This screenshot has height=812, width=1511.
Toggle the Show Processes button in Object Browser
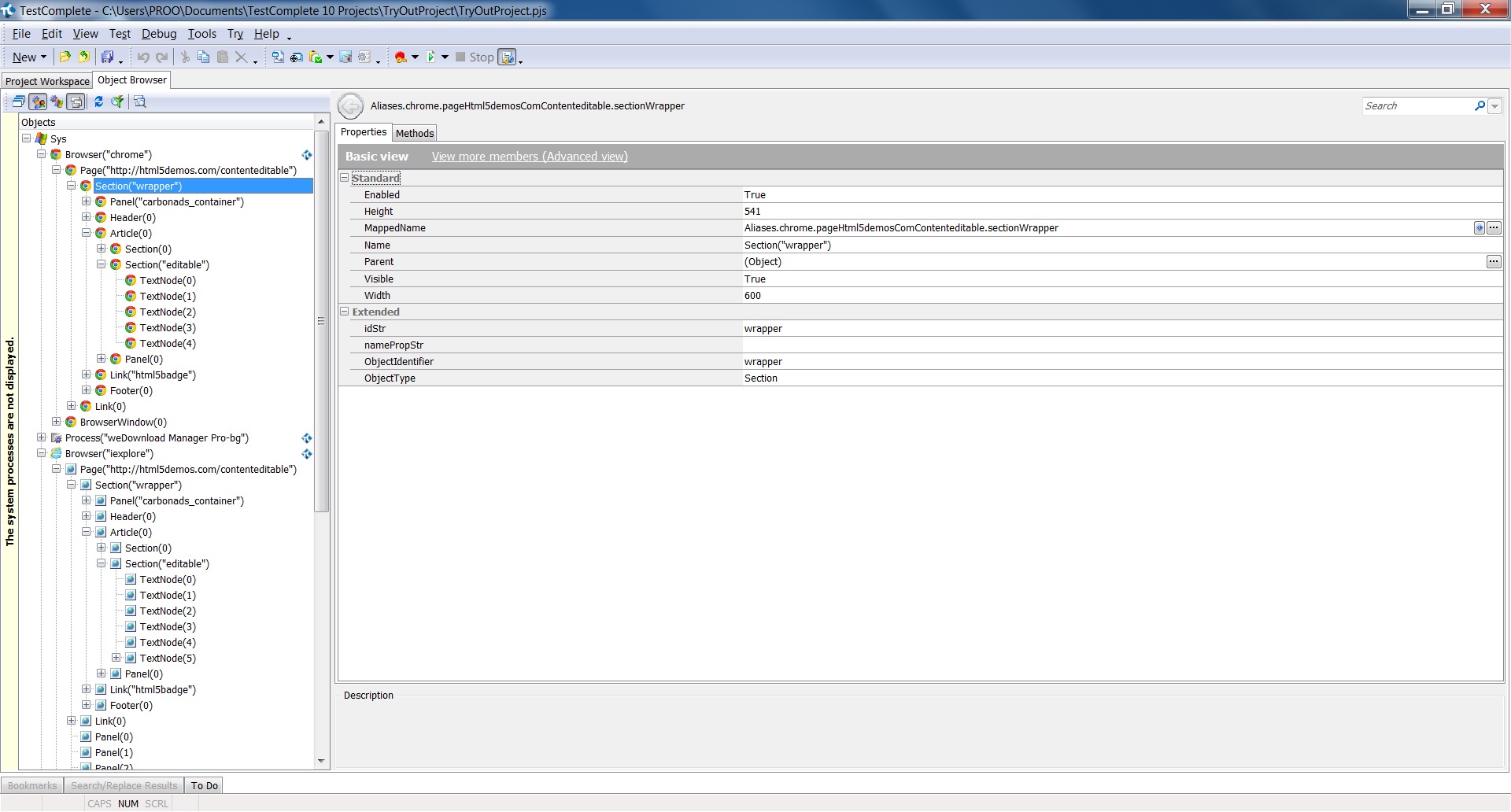pos(38,101)
